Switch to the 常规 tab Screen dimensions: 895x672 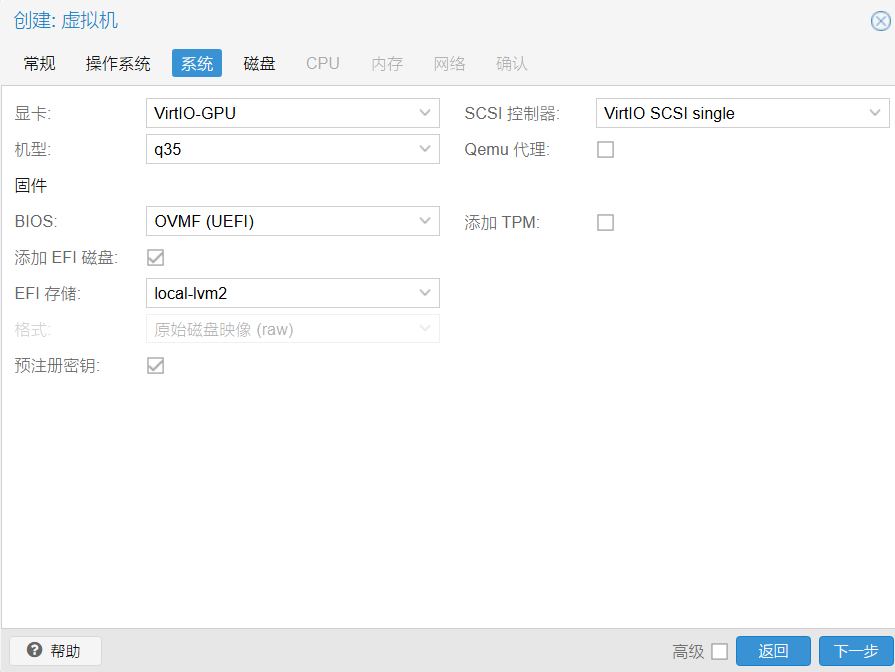click(x=40, y=64)
